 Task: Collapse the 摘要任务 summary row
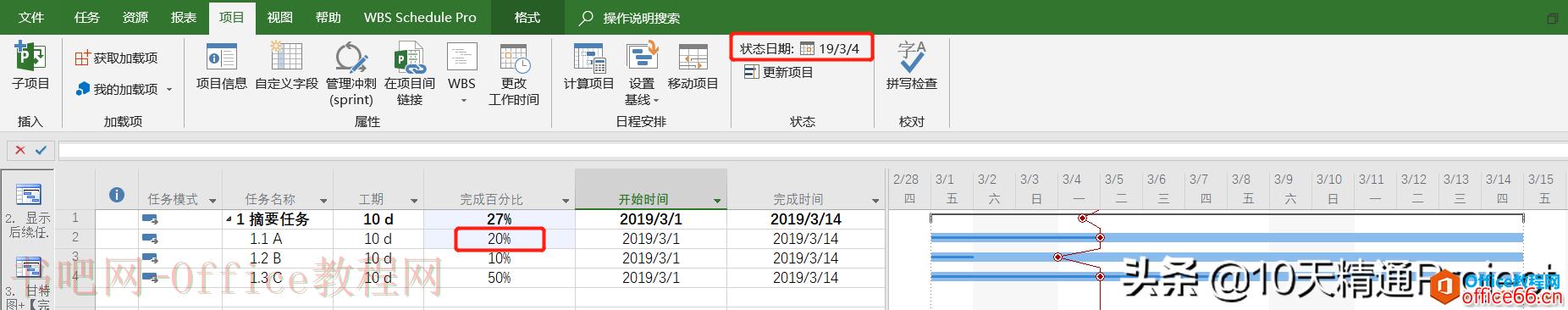coord(229,219)
